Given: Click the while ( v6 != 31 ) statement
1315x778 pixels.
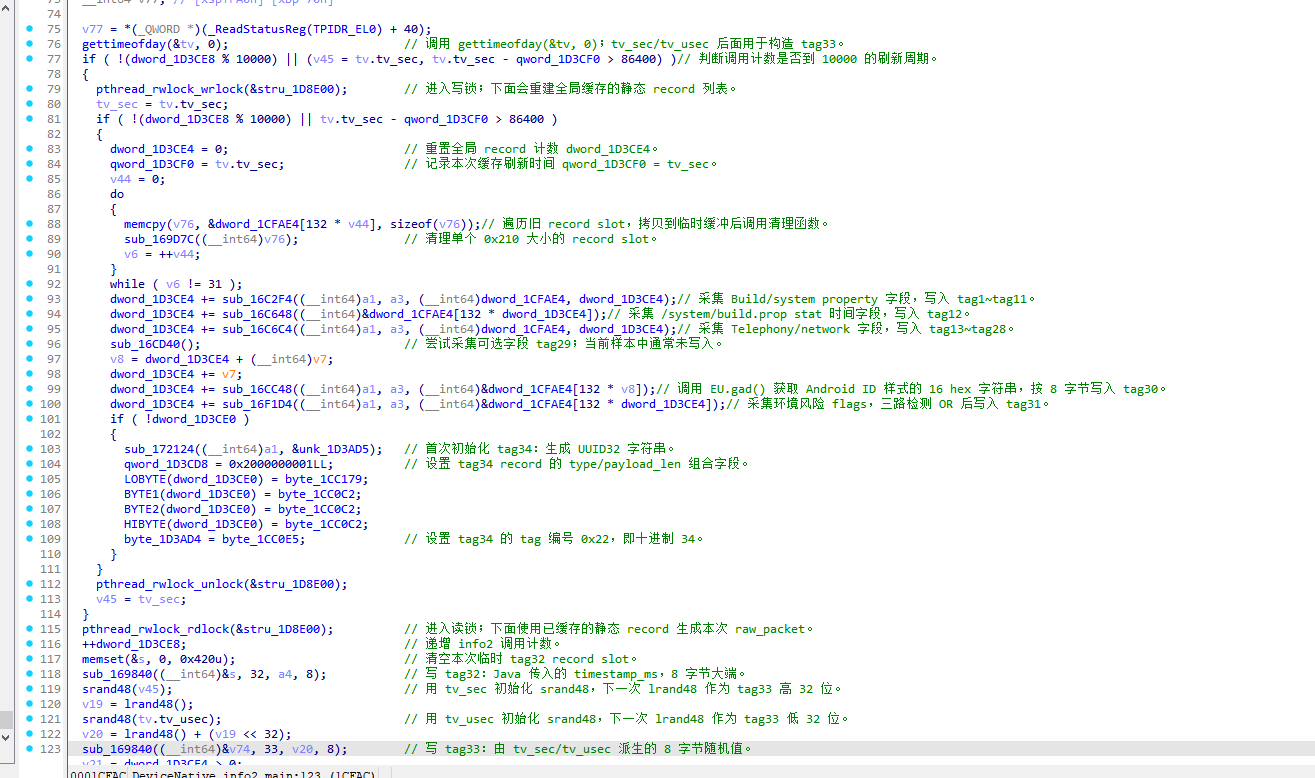Looking at the screenshot, I should coord(176,284).
